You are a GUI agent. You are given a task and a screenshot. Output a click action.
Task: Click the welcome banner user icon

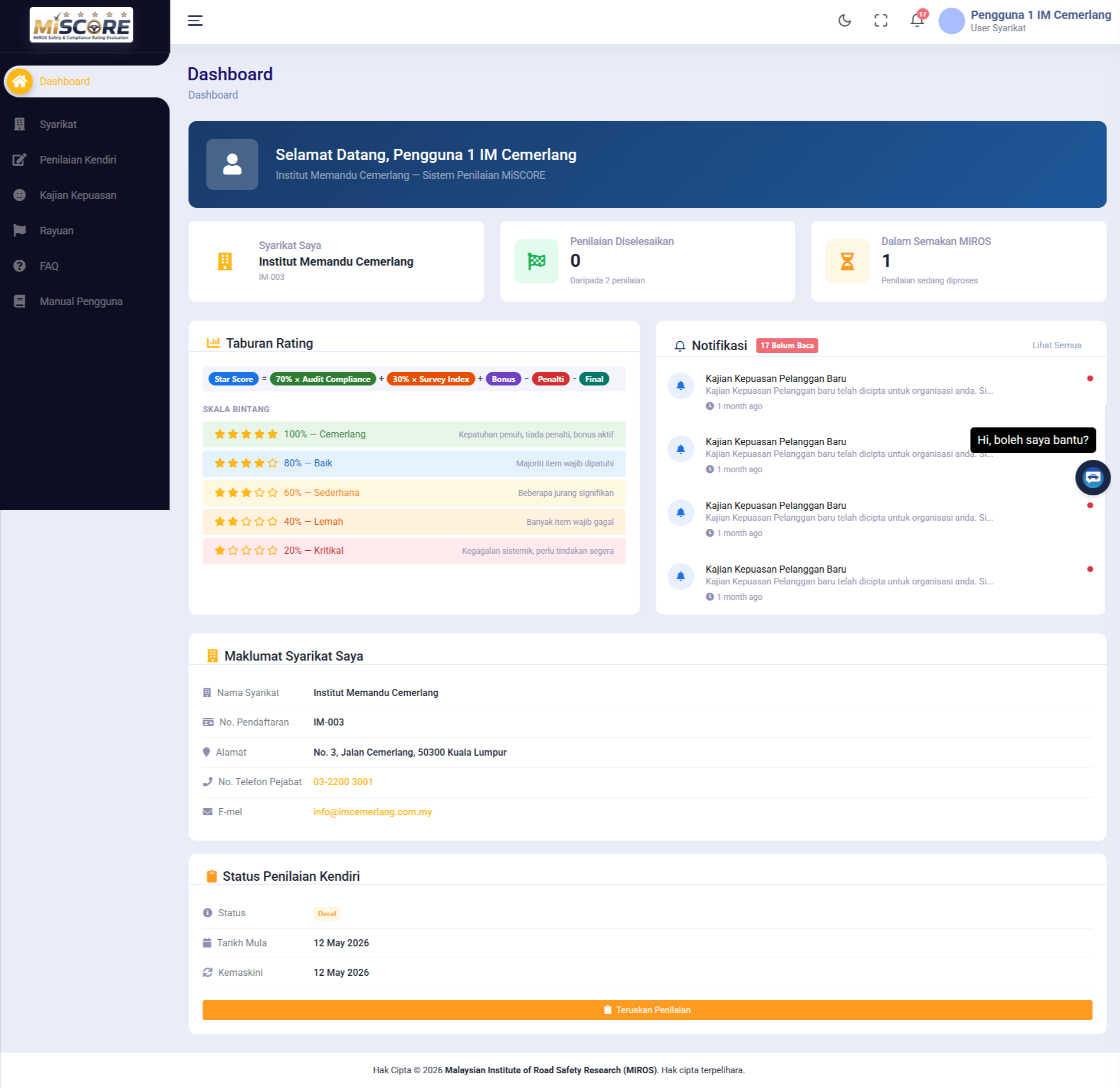pyautogui.click(x=232, y=164)
